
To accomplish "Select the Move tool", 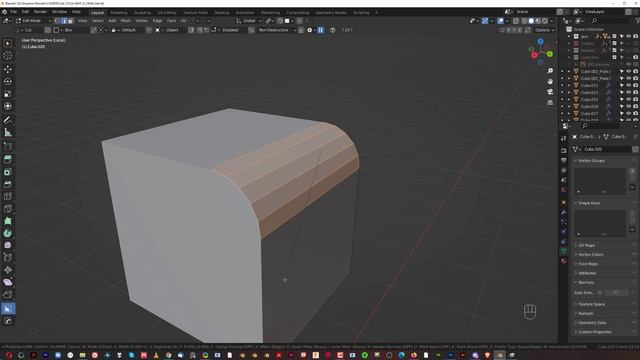I will pyautogui.click(x=8, y=69).
